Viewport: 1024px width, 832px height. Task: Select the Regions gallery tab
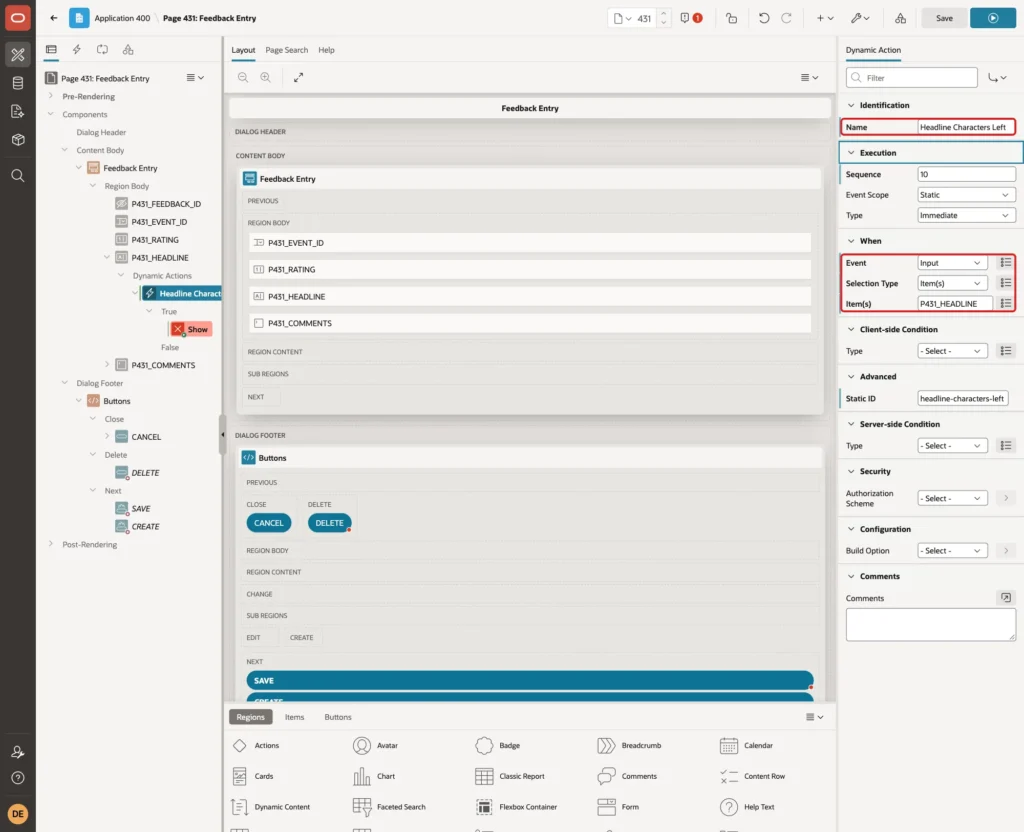point(250,717)
